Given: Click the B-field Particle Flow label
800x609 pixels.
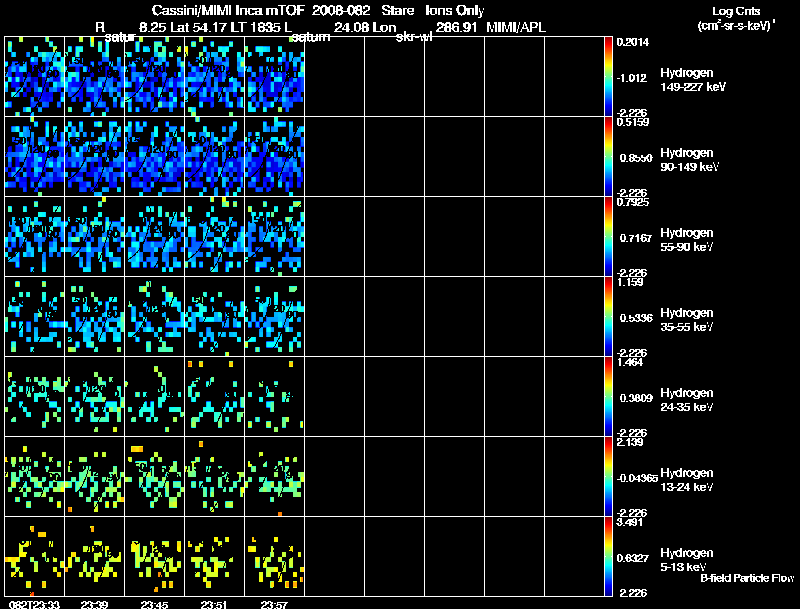Looking at the screenshot, I should pos(746,578).
